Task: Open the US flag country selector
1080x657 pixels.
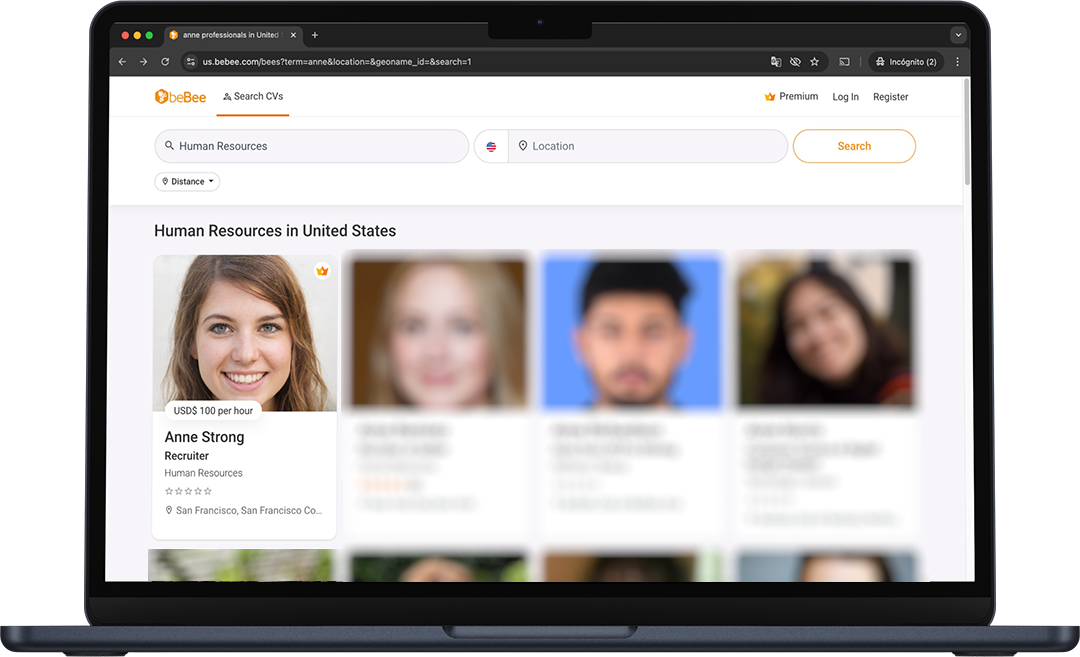Action: tap(491, 146)
